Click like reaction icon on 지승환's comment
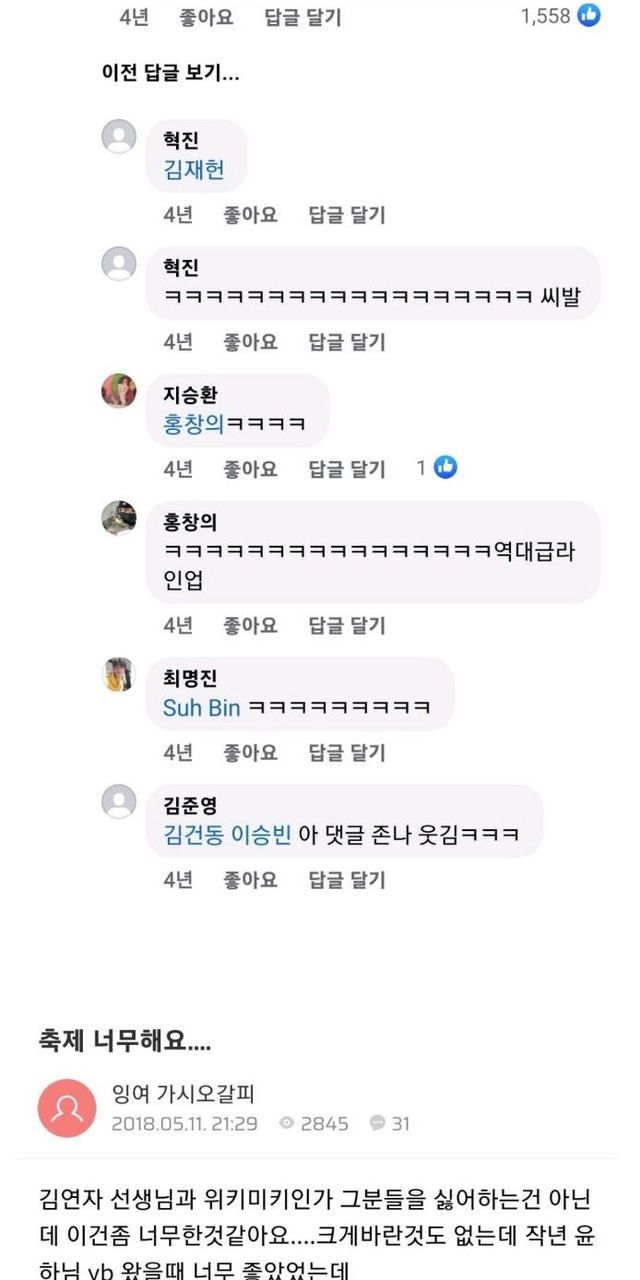Viewport: 640px width, 1280px height. [445, 467]
